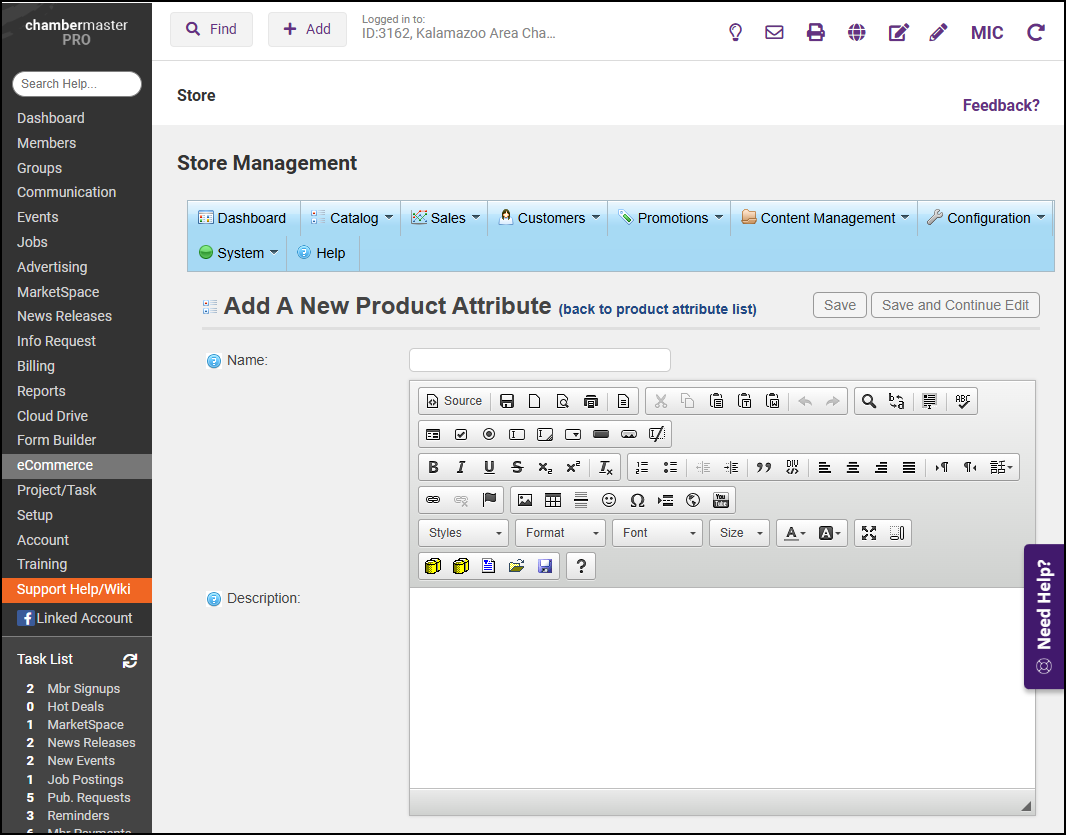
Task: Click the special character omega icon
Action: 637,500
